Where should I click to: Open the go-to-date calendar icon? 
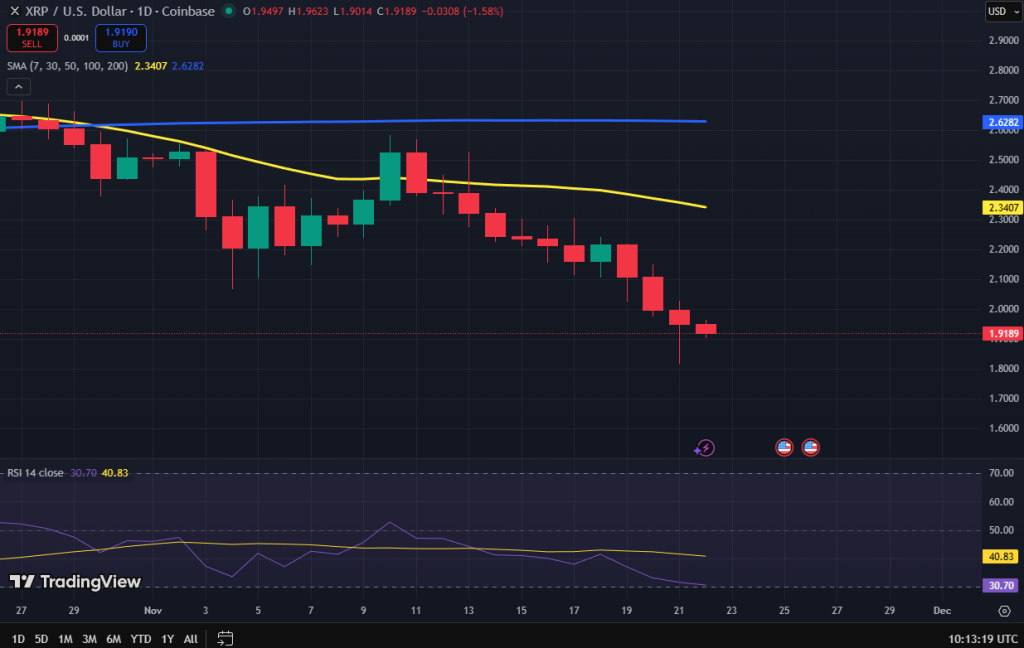[x=225, y=638]
